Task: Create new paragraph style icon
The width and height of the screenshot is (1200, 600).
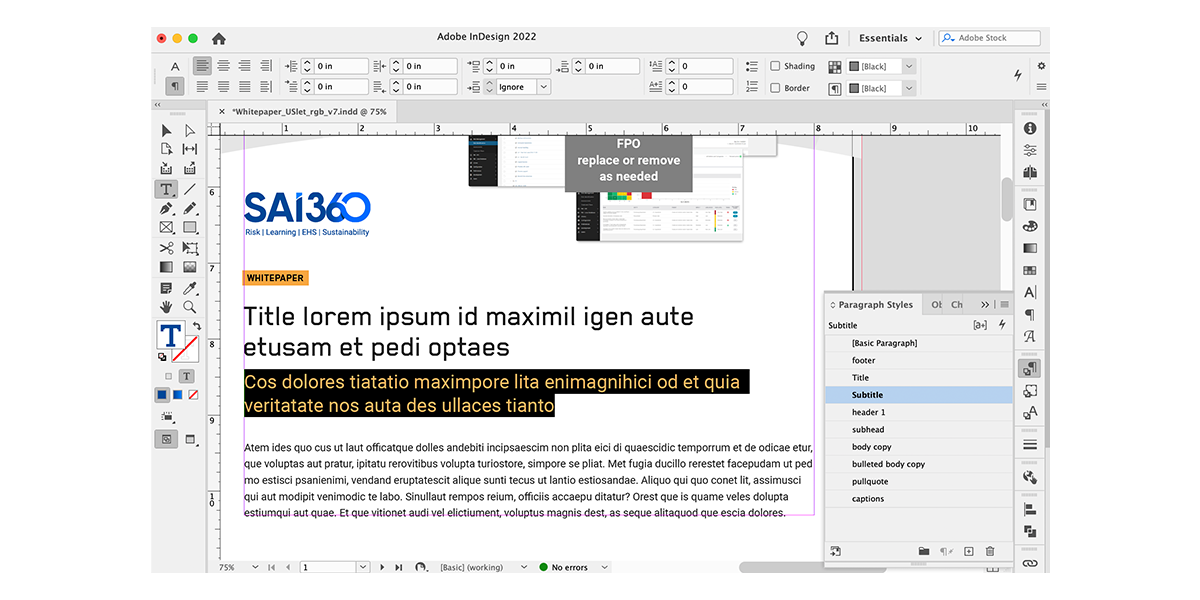Action: pos(968,551)
